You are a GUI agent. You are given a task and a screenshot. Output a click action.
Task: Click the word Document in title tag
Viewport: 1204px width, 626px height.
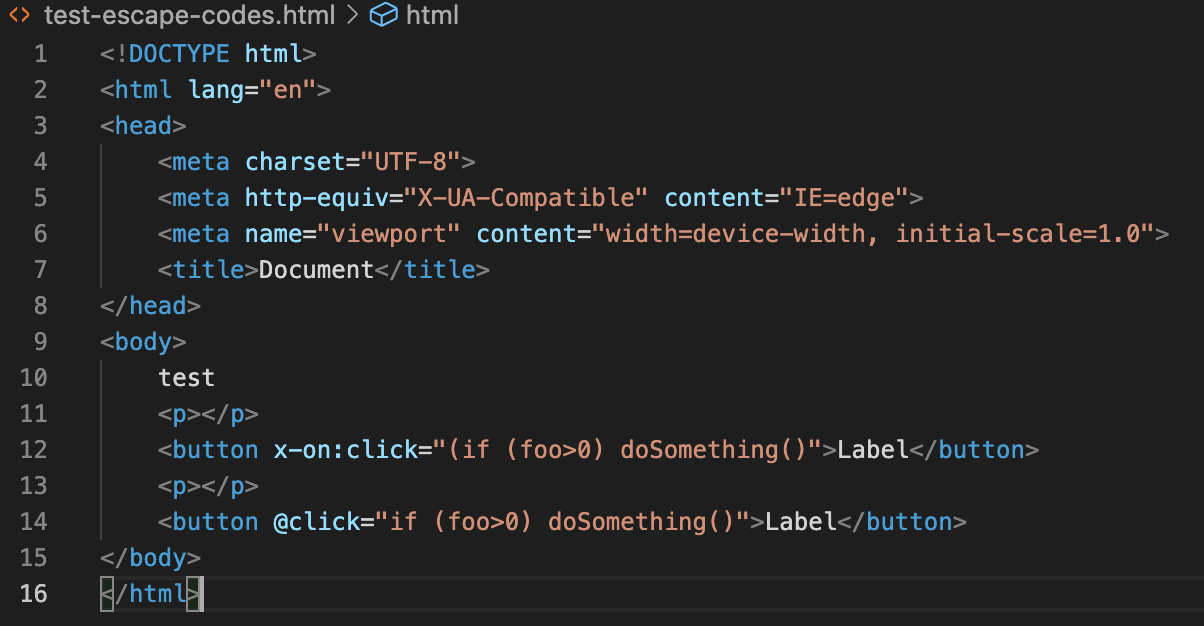[316, 270]
